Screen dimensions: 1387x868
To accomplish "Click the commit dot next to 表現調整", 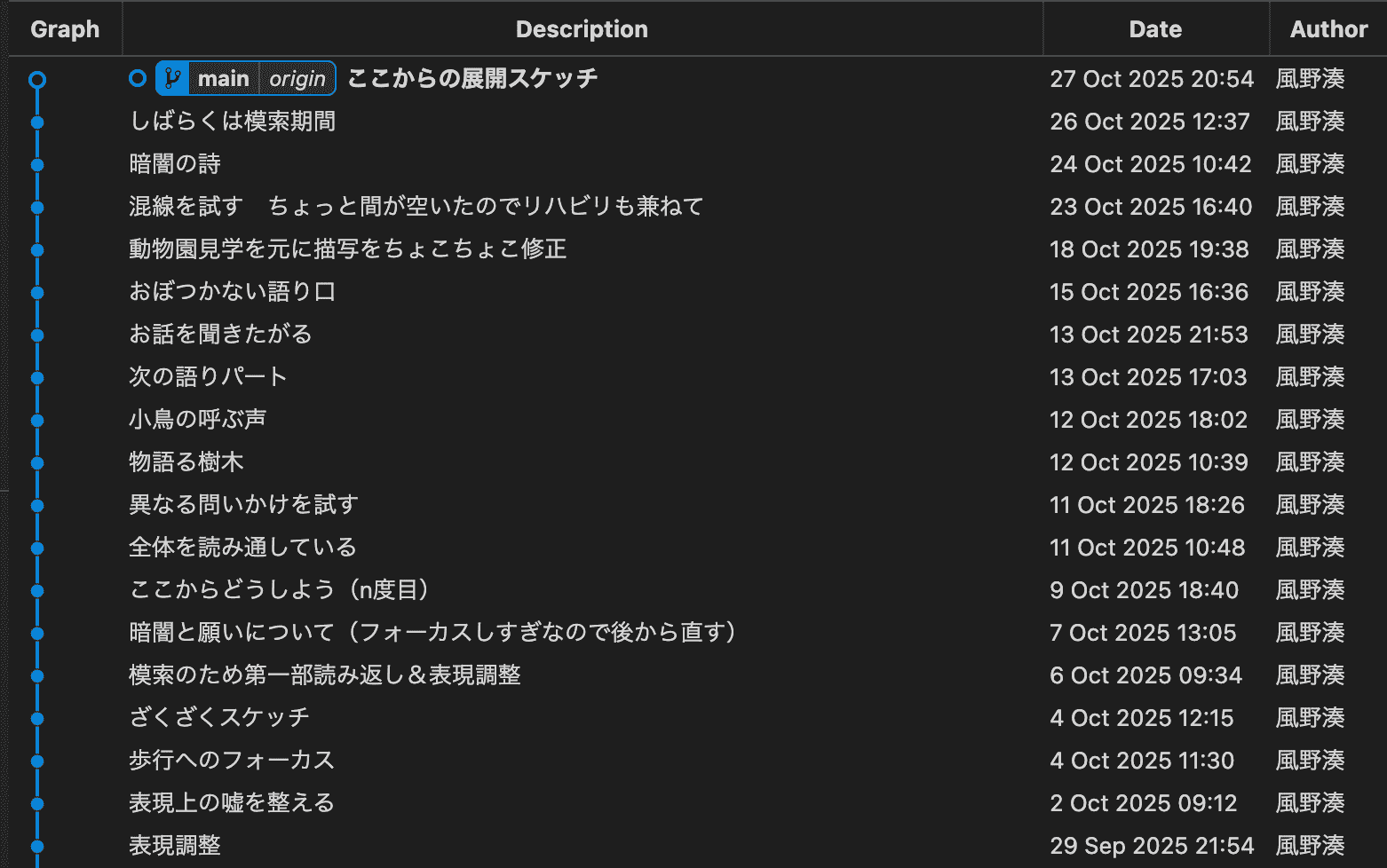I will pos(37,845).
